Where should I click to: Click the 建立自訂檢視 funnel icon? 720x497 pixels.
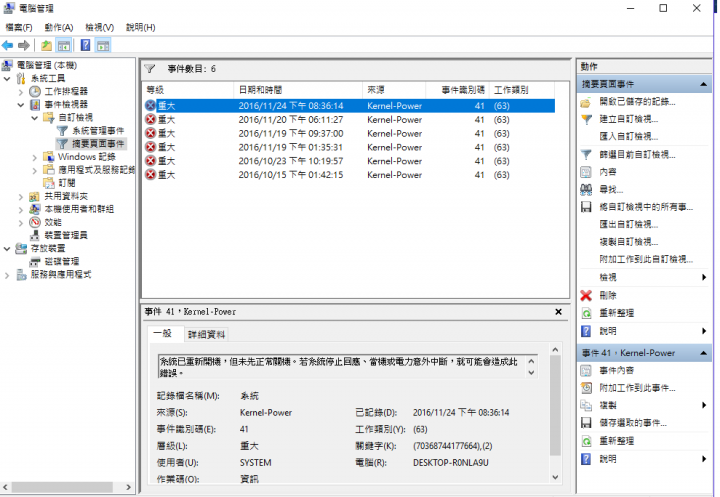[586, 119]
